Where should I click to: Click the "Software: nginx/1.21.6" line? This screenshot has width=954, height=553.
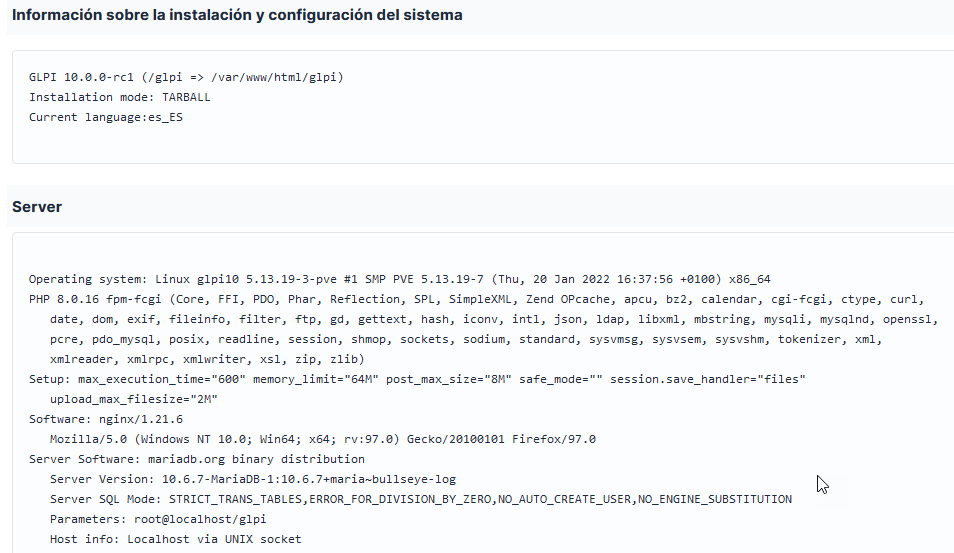pos(106,420)
